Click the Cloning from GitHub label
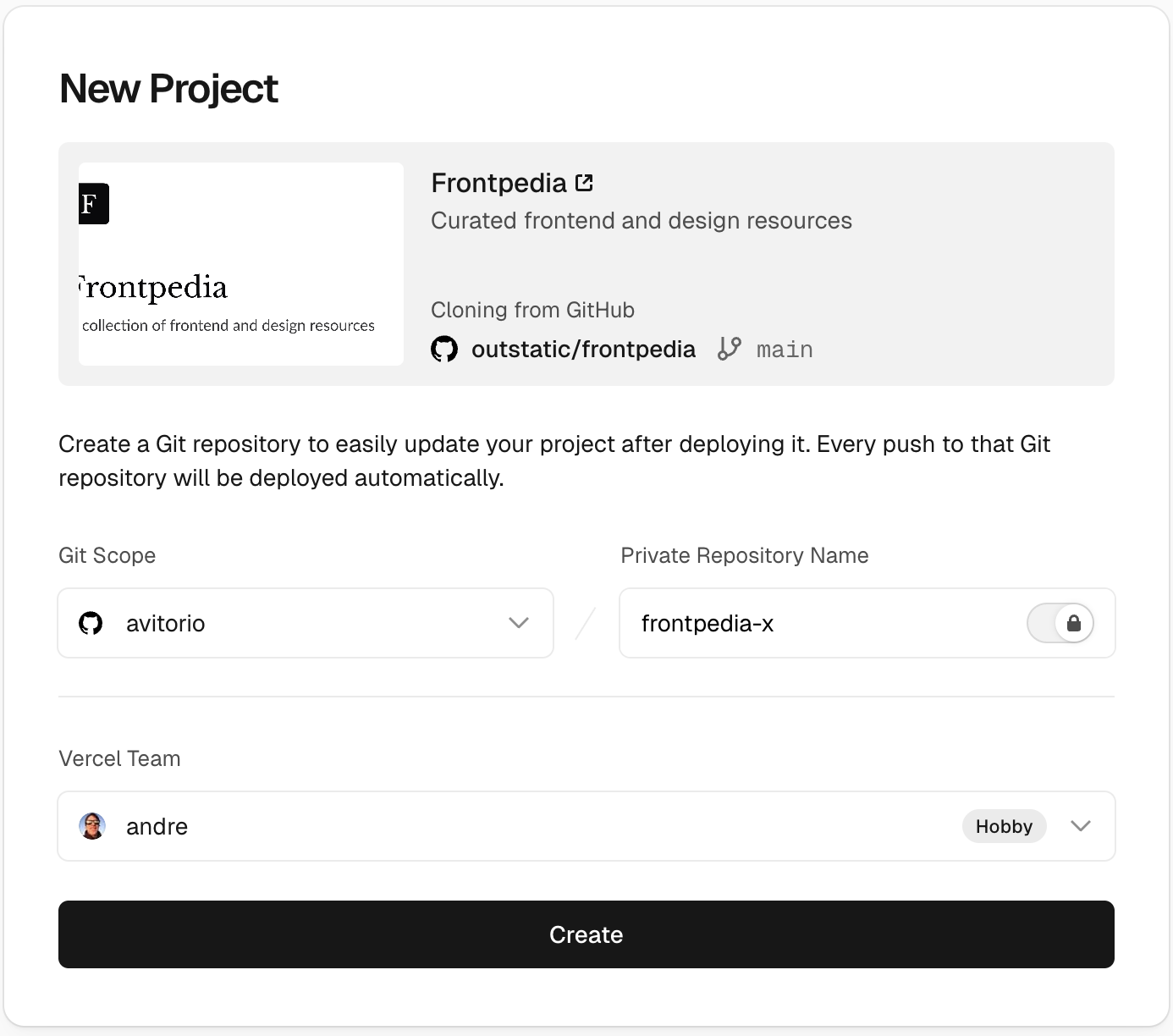Image resolution: width=1173 pixels, height=1036 pixels. (x=532, y=310)
